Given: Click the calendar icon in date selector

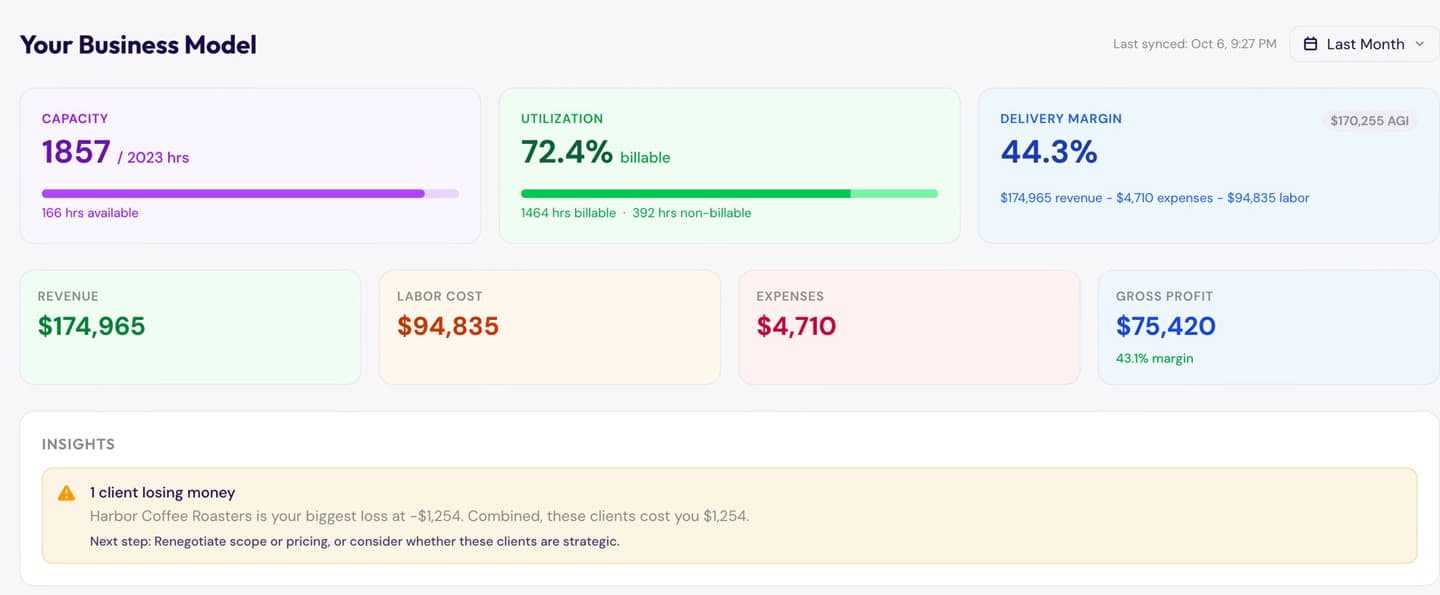Looking at the screenshot, I should tap(1310, 44).
